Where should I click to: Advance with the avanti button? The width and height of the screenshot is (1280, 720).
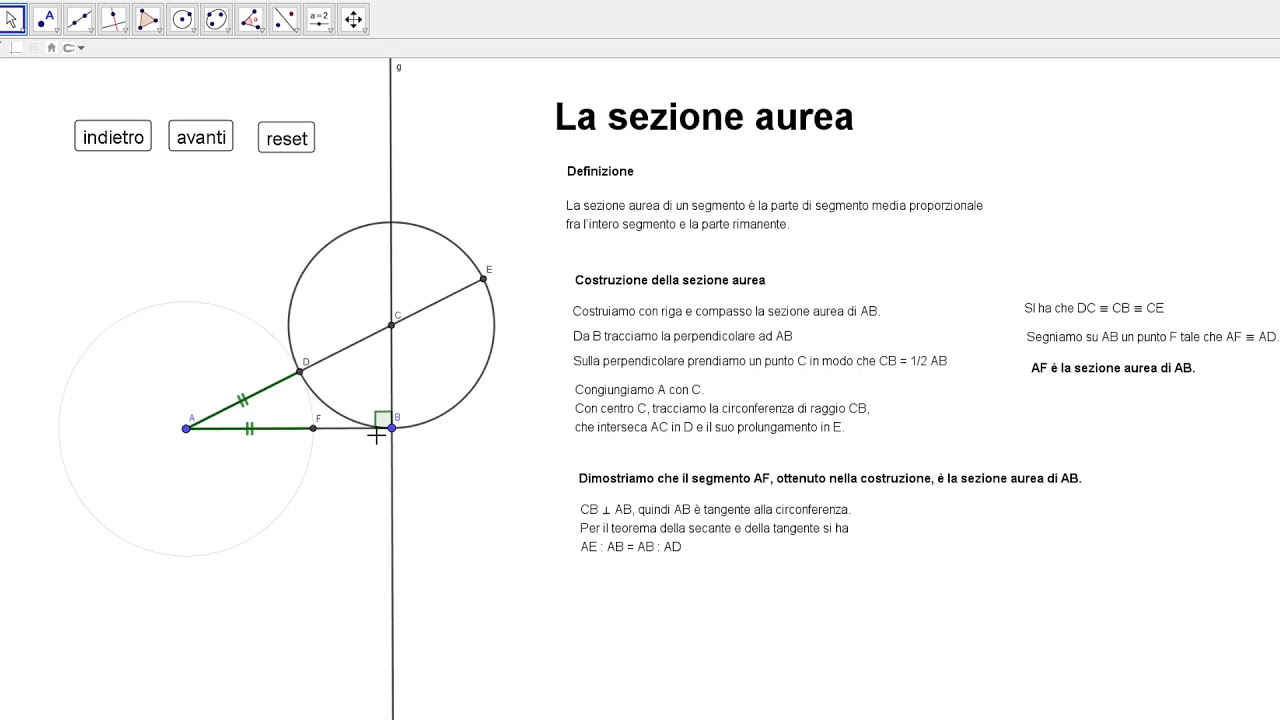201,137
